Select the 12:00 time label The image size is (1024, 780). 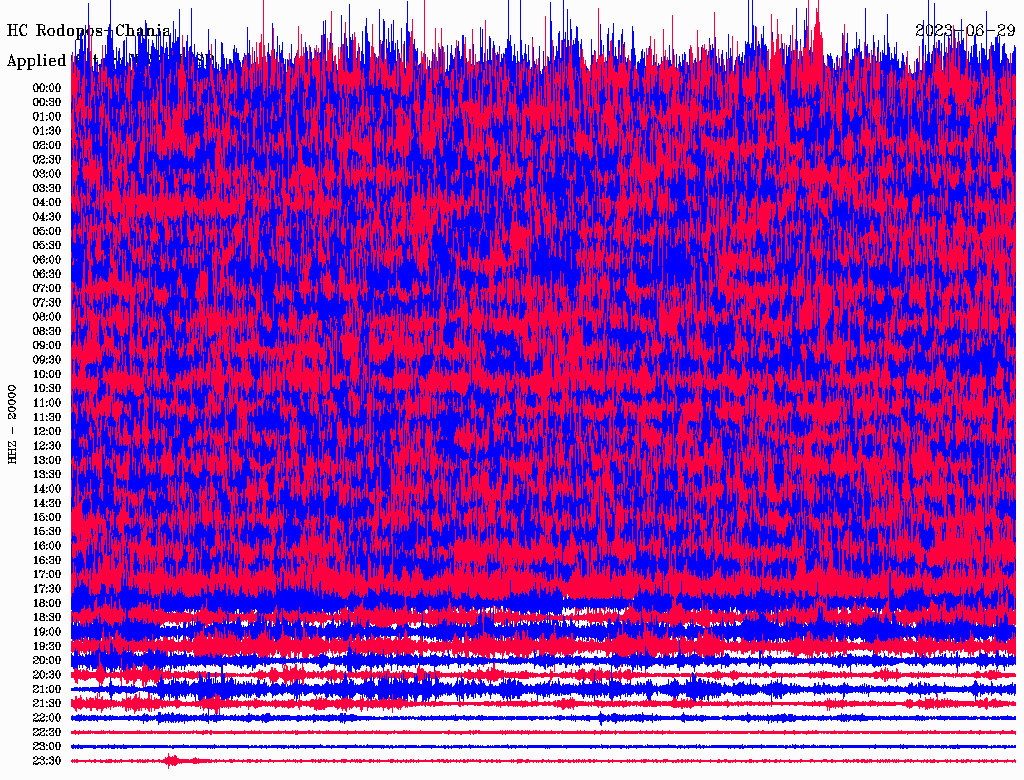pos(47,431)
